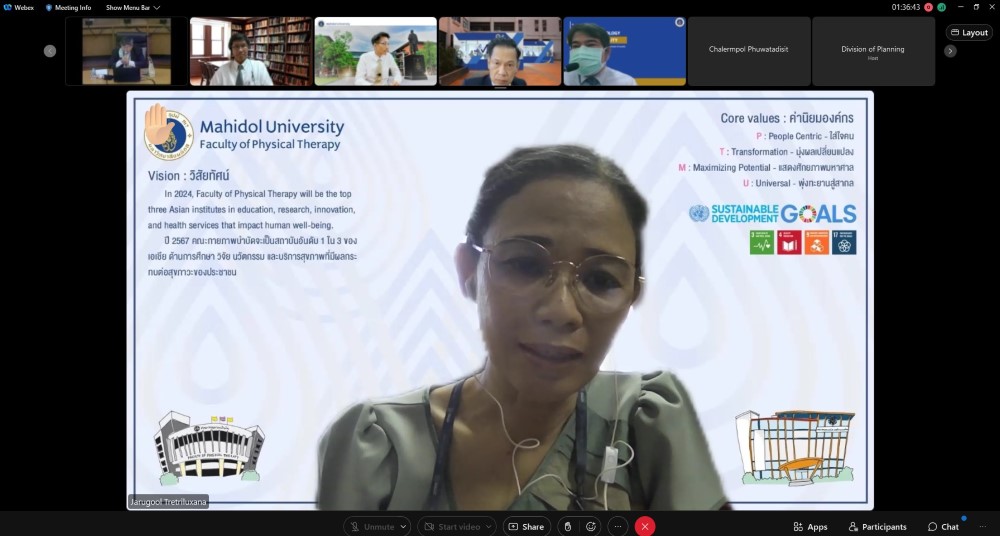
Task: Change view with the Layout button
Action: pyautogui.click(x=968, y=32)
